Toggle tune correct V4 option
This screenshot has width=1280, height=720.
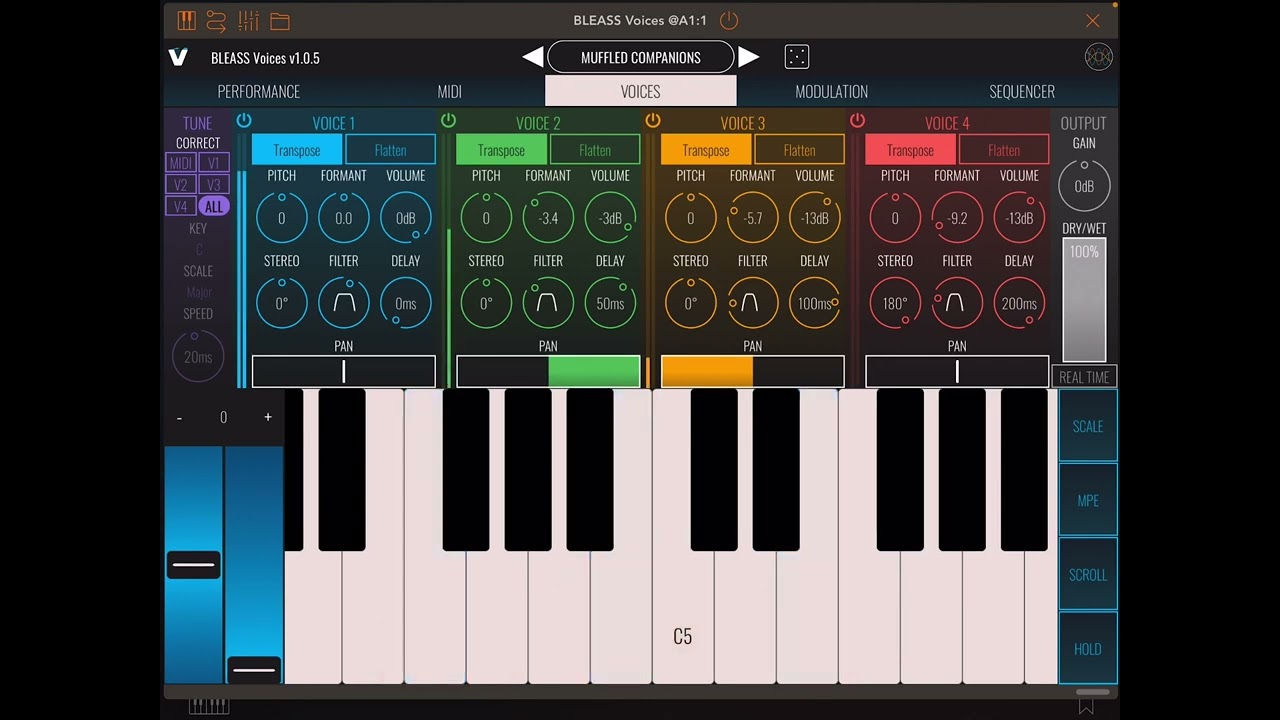(181, 207)
